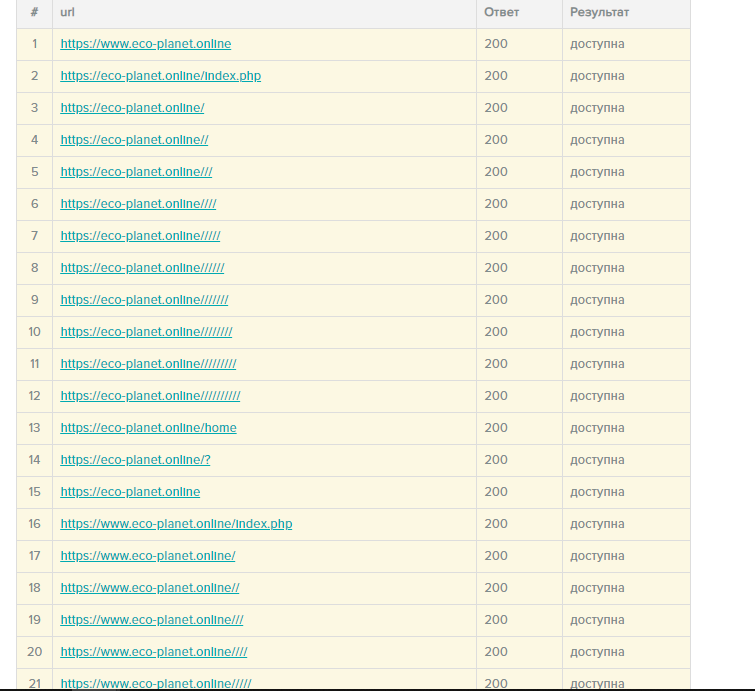The height and width of the screenshot is (691, 755).
Task: Visit the URL link in row 20
Action: tap(154, 652)
